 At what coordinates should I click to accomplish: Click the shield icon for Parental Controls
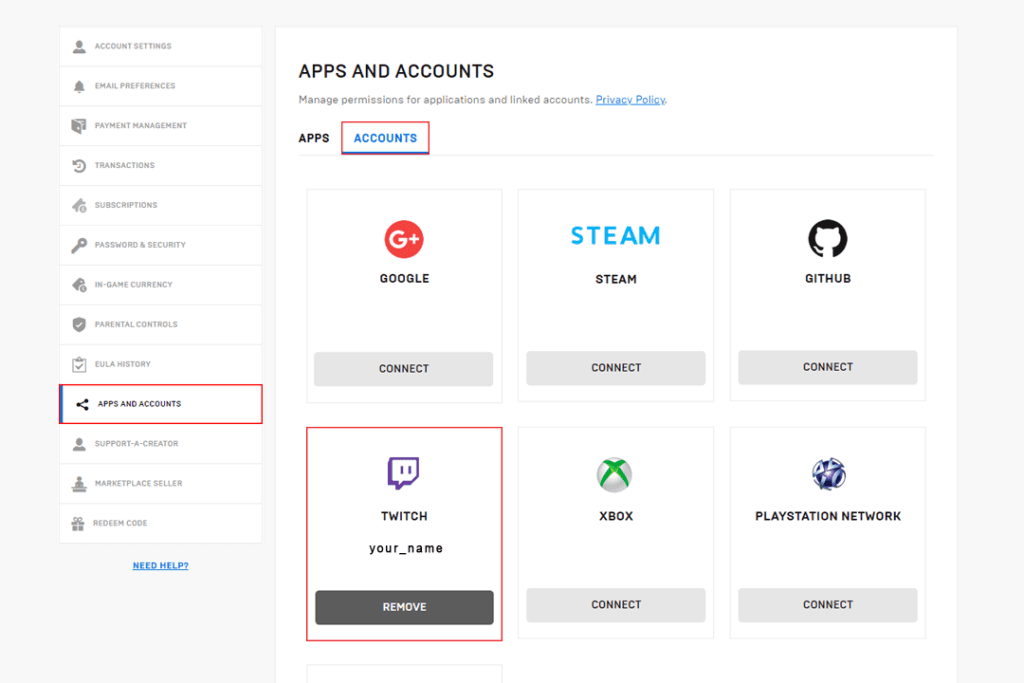tap(79, 324)
